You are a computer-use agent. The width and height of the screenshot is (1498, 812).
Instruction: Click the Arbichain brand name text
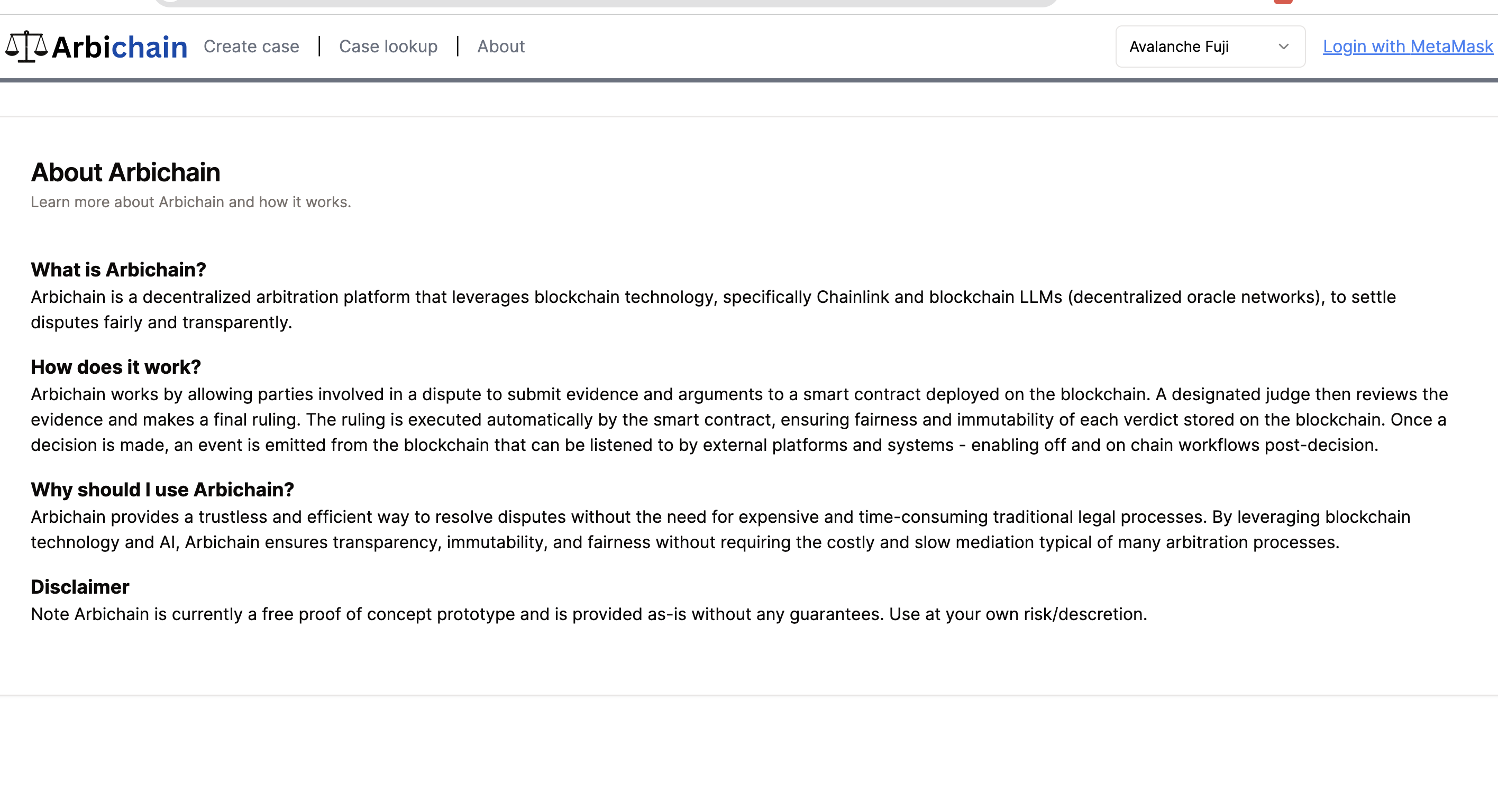click(x=119, y=47)
